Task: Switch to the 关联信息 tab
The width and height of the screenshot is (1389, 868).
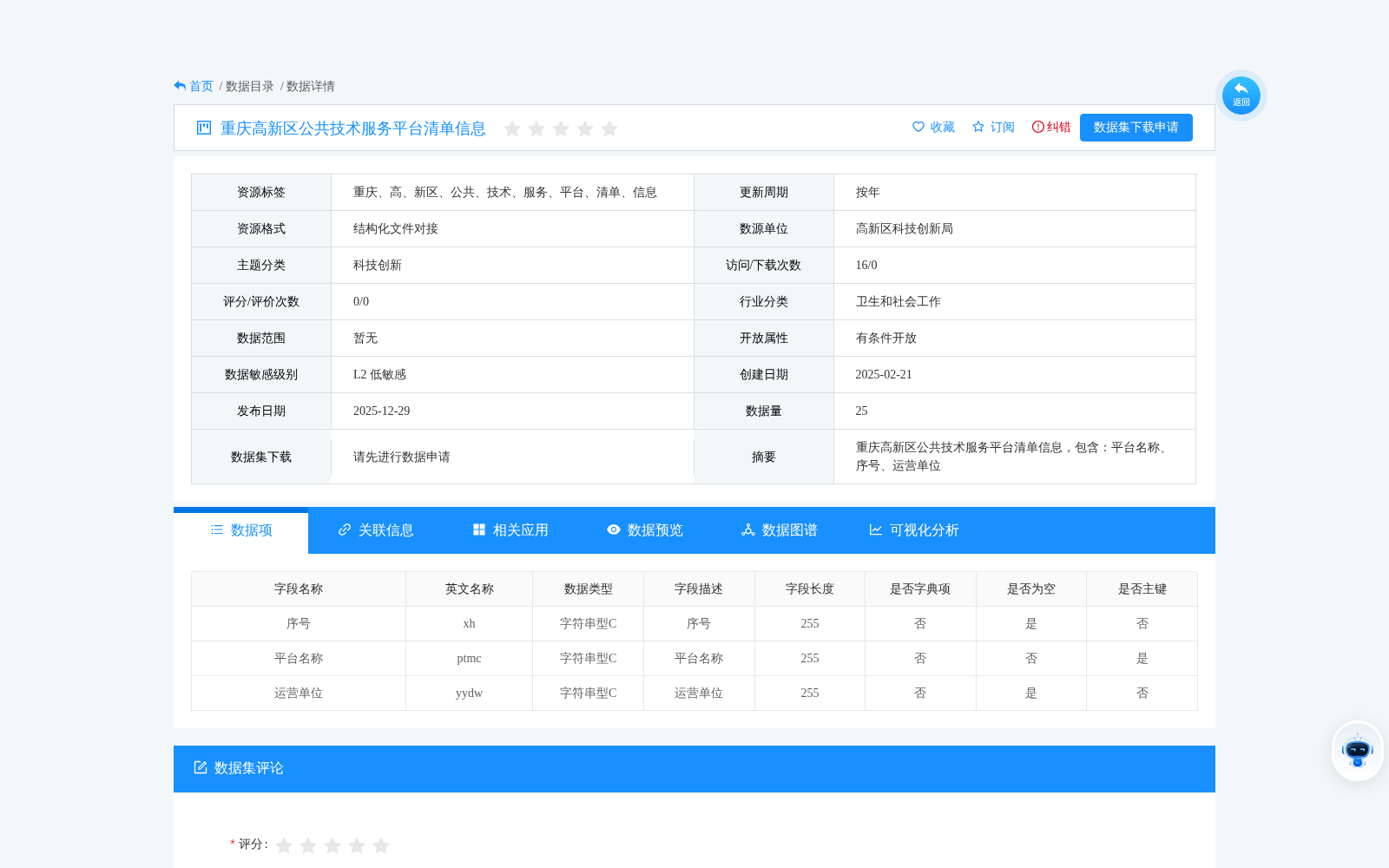Action: (376, 530)
